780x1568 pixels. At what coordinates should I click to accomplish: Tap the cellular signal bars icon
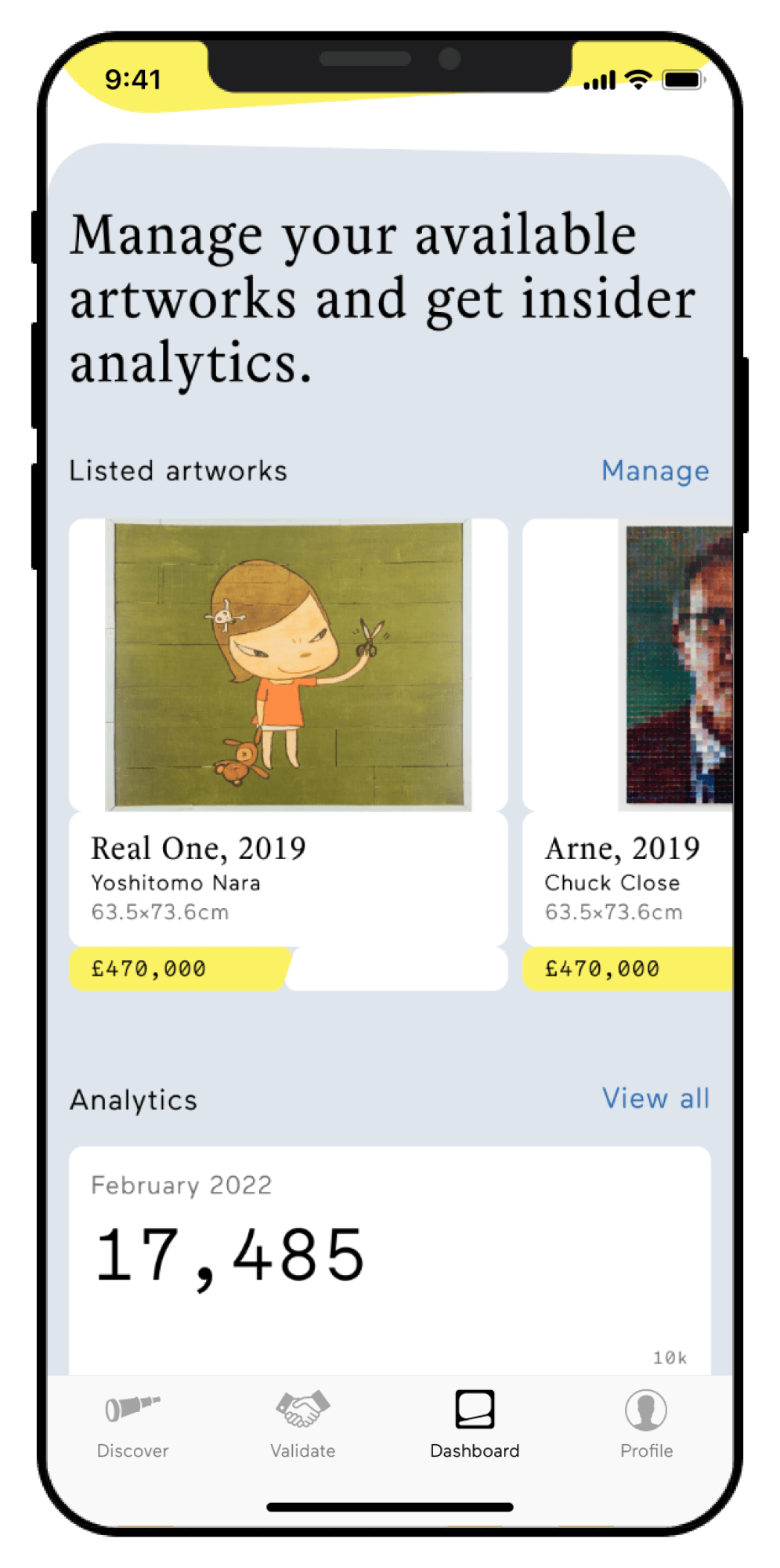[x=599, y=80]
